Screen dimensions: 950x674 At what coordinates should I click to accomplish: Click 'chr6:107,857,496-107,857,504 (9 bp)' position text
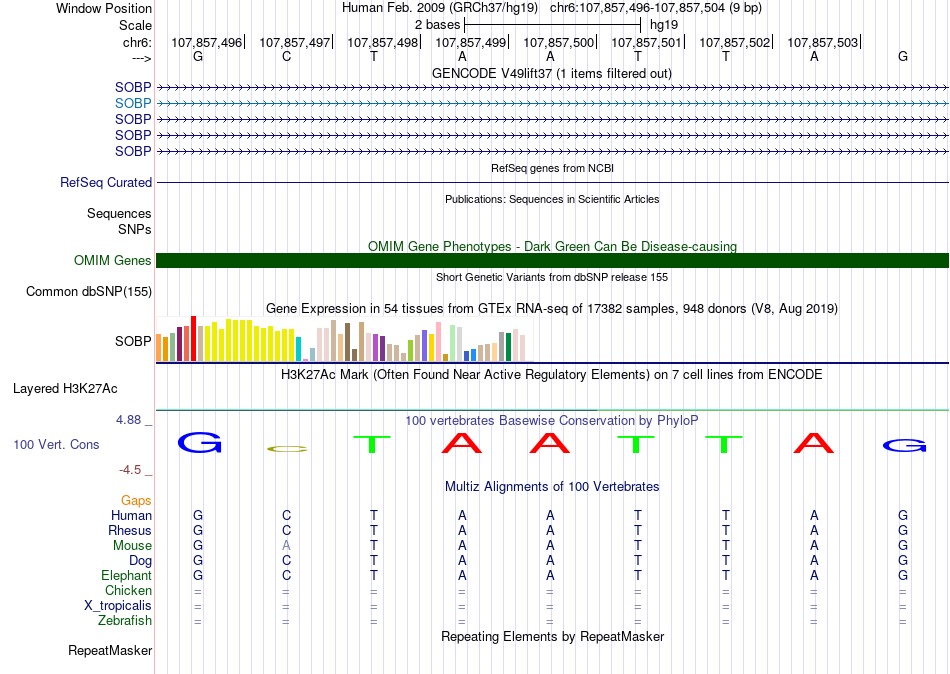(x=656, y=8)
